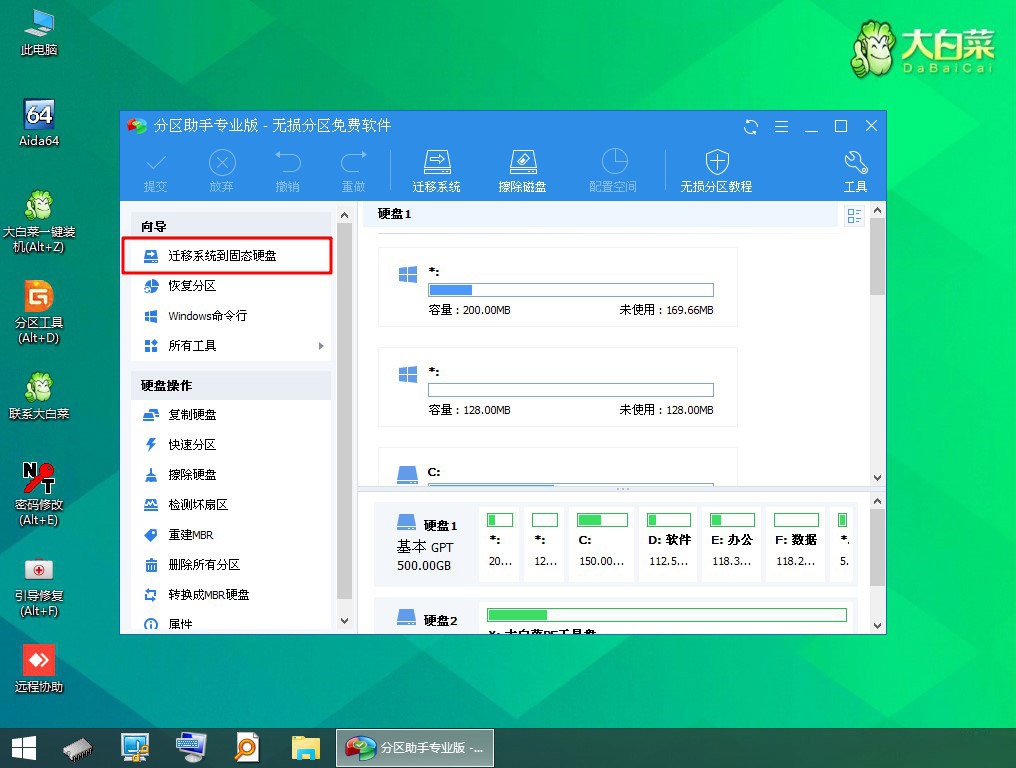Open the 无损分区教程 shield icon
This screenshot has height=768, width=1016.
click(715, 169)
